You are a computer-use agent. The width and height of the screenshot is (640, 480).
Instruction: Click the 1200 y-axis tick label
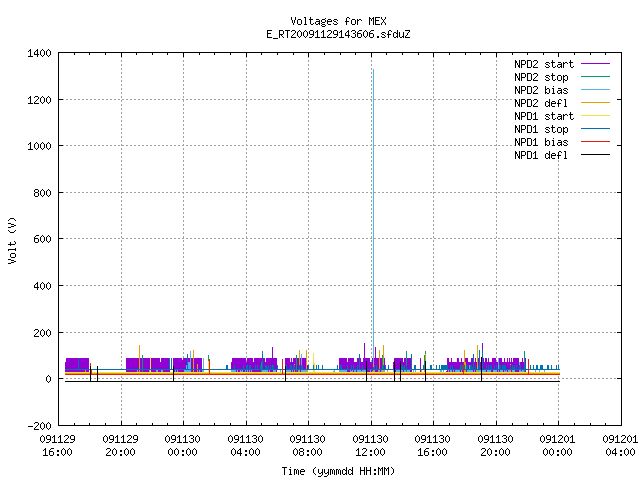click(39, 100)
